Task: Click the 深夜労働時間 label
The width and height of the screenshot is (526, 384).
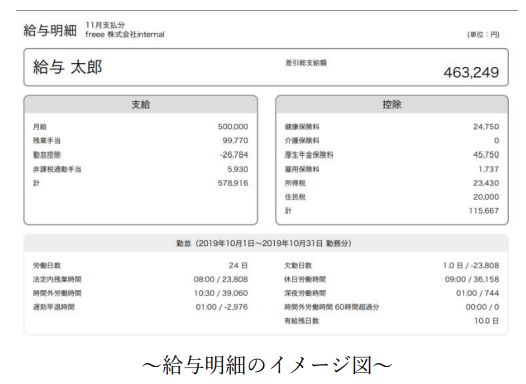Action: coord(305,293)
